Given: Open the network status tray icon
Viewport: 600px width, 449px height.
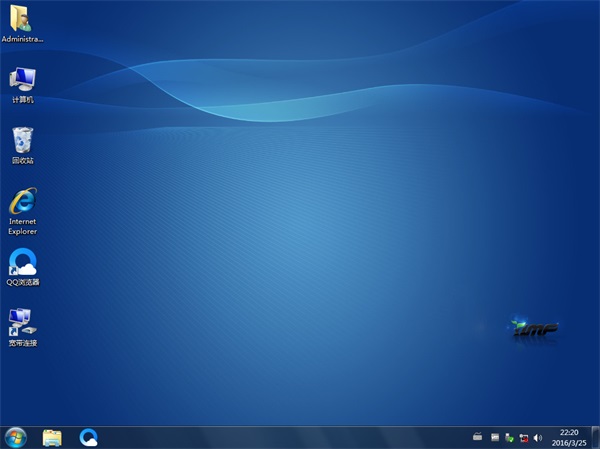Looking at the screenshot, I should 523,437.
